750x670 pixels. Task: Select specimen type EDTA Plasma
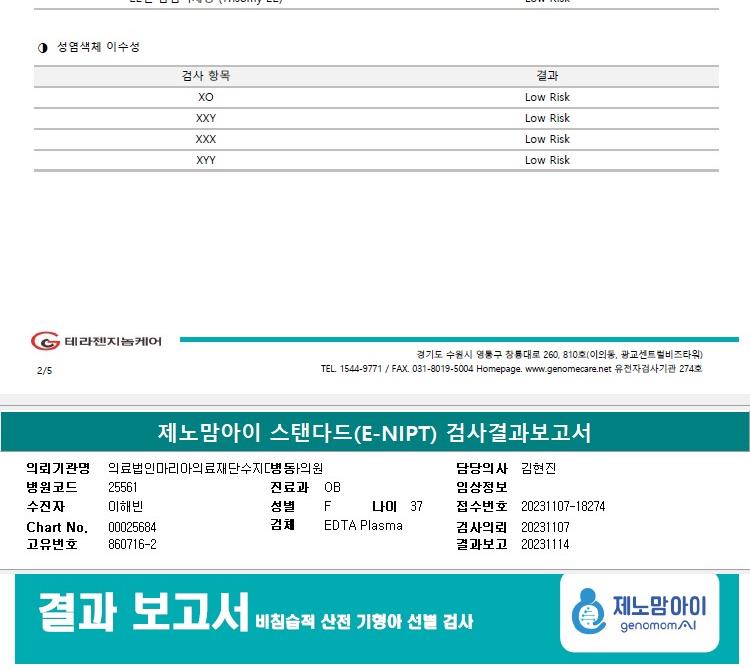coord(363,526)
